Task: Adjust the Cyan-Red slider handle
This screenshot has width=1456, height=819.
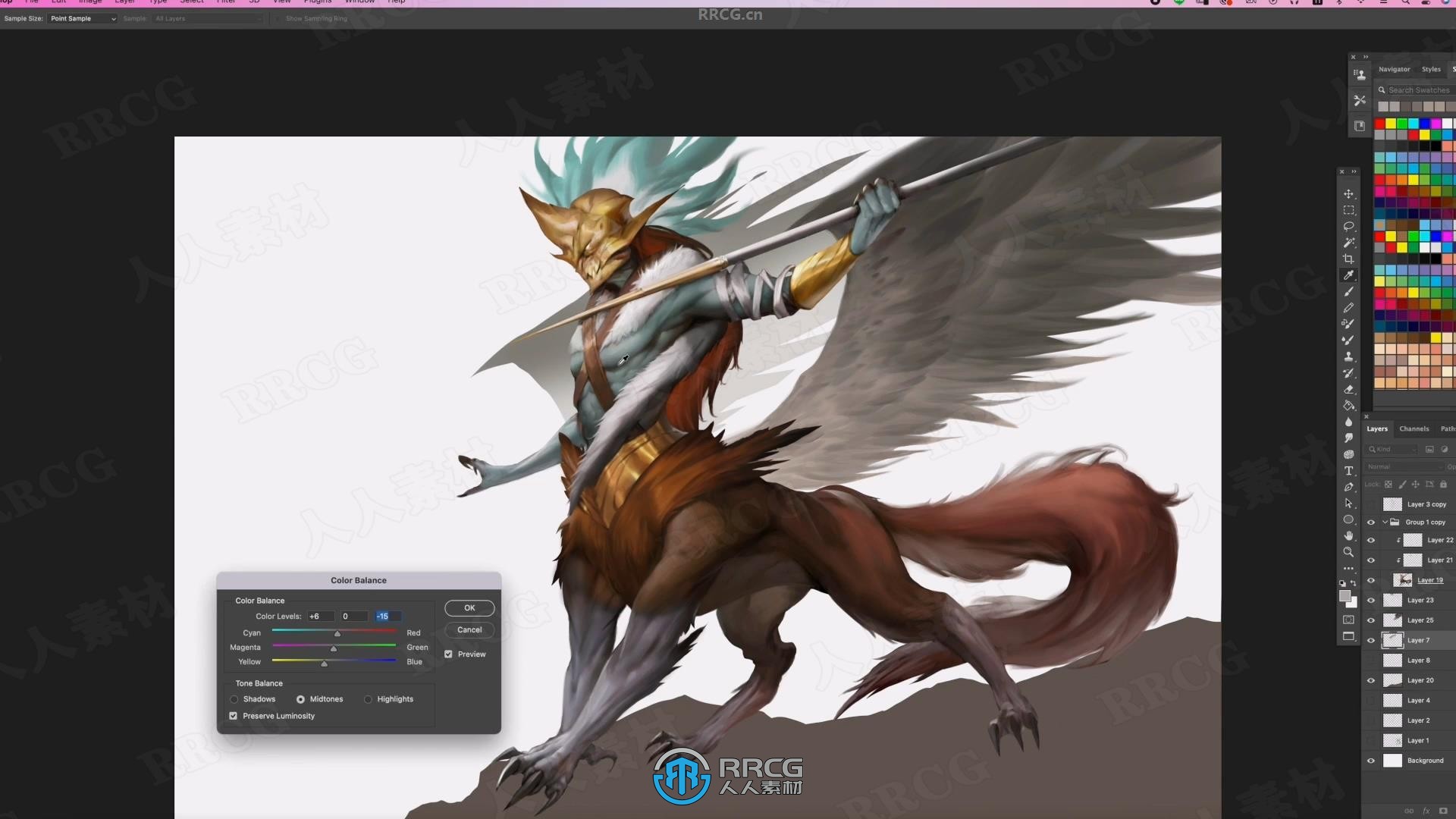Action: point(337,633)
